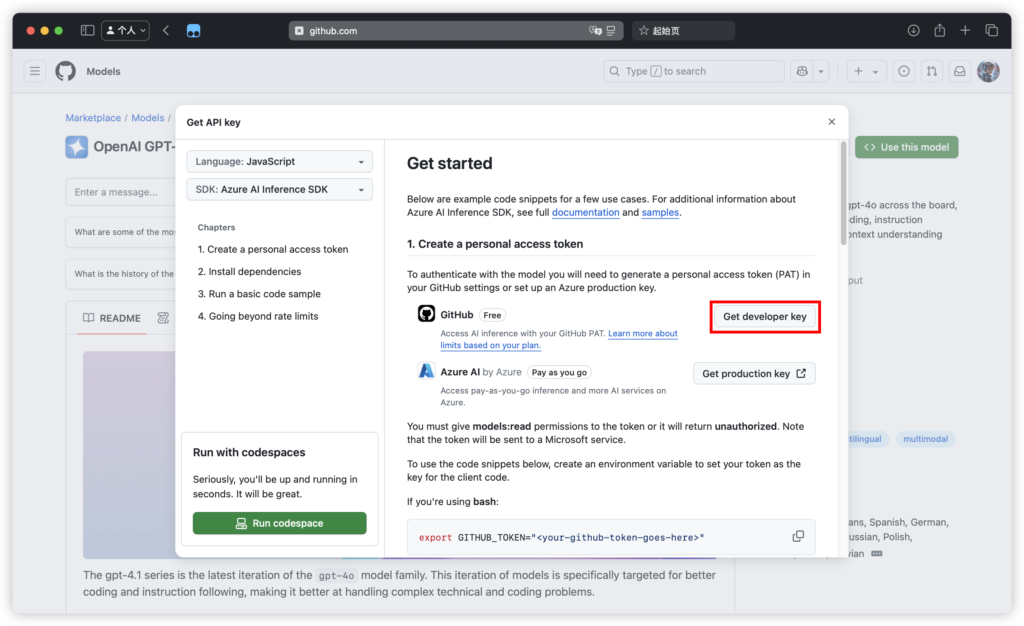Click the Free badge next to GitHub
Screen dimensions: 1024x626
492,315
